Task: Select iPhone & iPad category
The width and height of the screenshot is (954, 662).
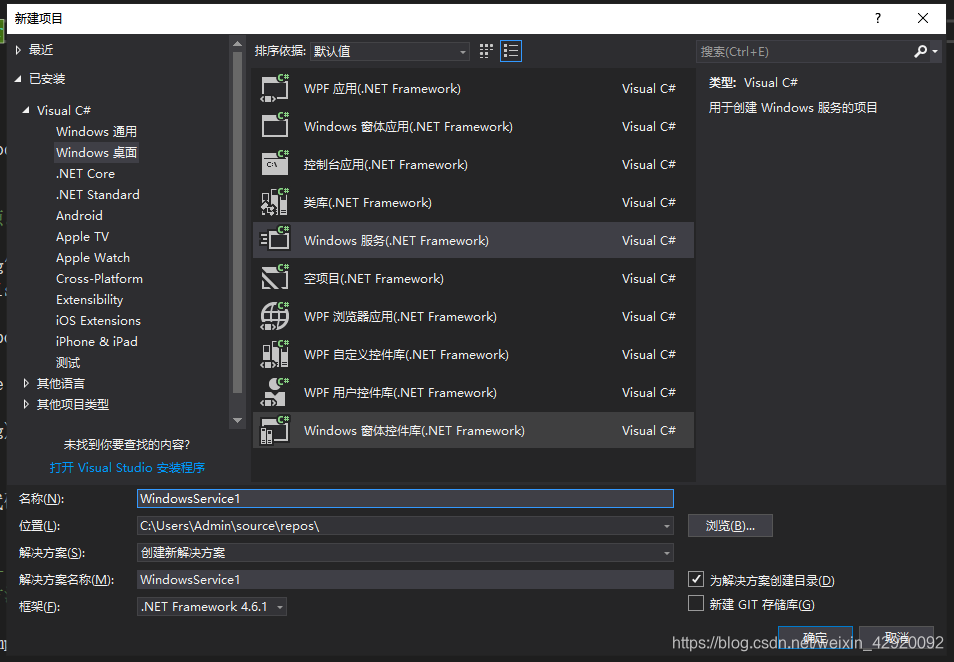Action: point(96,341)
